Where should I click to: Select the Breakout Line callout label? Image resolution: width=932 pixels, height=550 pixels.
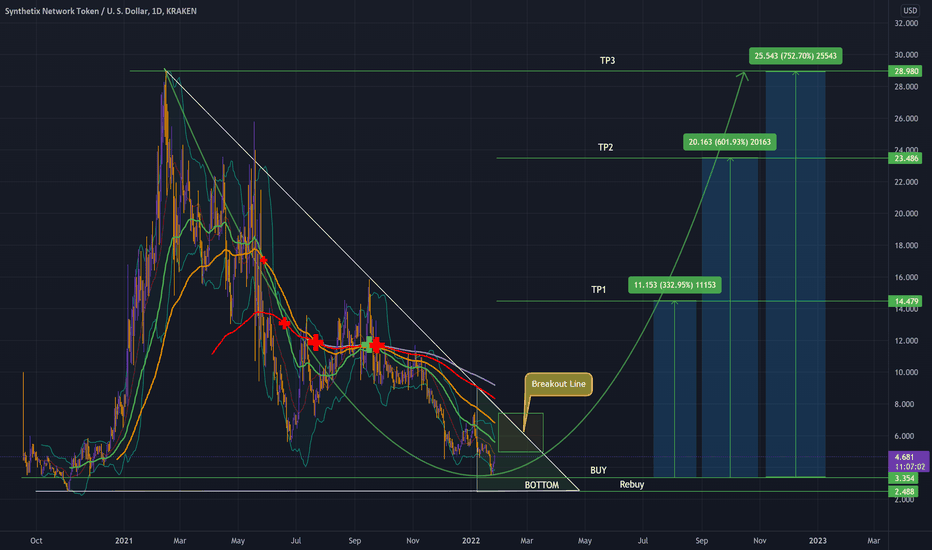[558, 384]
